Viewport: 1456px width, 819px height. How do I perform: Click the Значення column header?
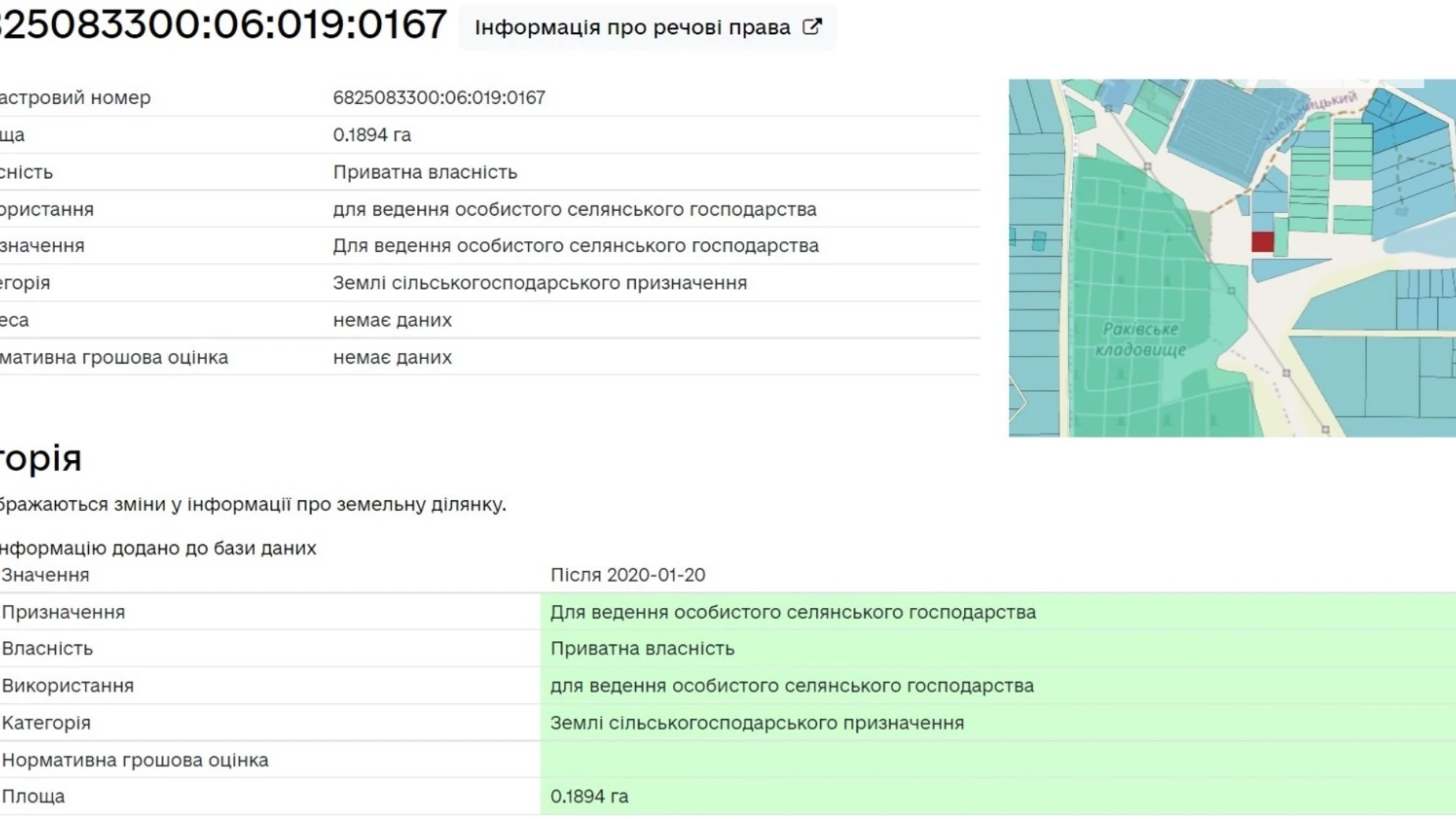(x=46, y=575)
